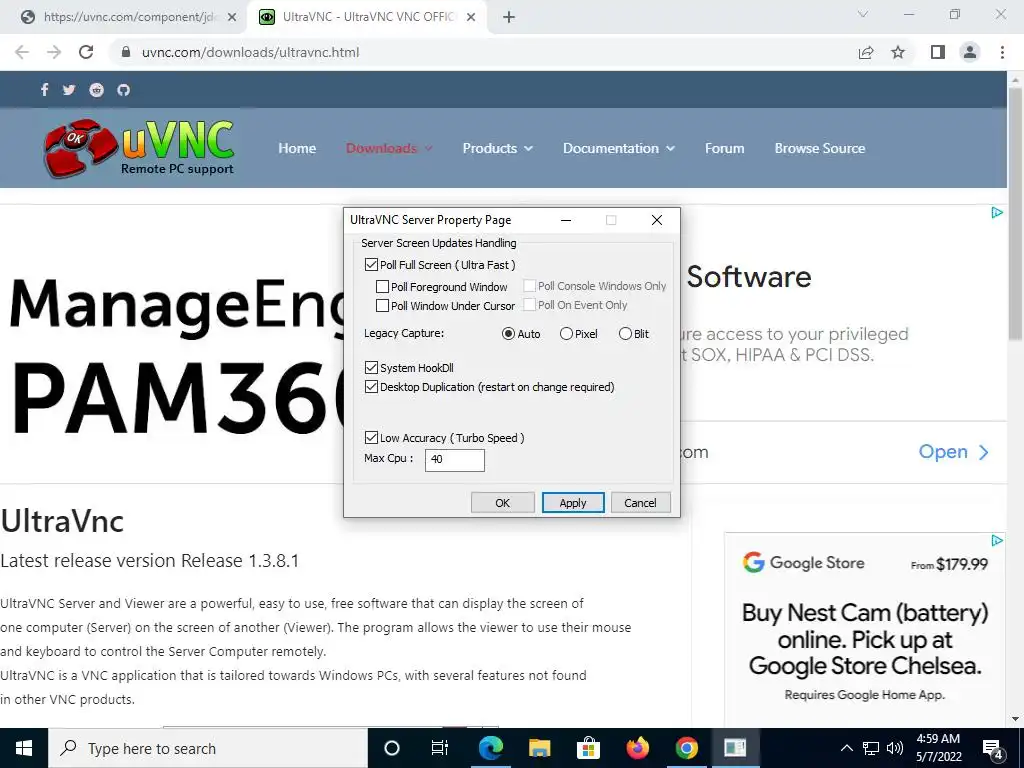Open Google Chrome from the taskbar
The image size is (1024, 768).
pos(686,748)
